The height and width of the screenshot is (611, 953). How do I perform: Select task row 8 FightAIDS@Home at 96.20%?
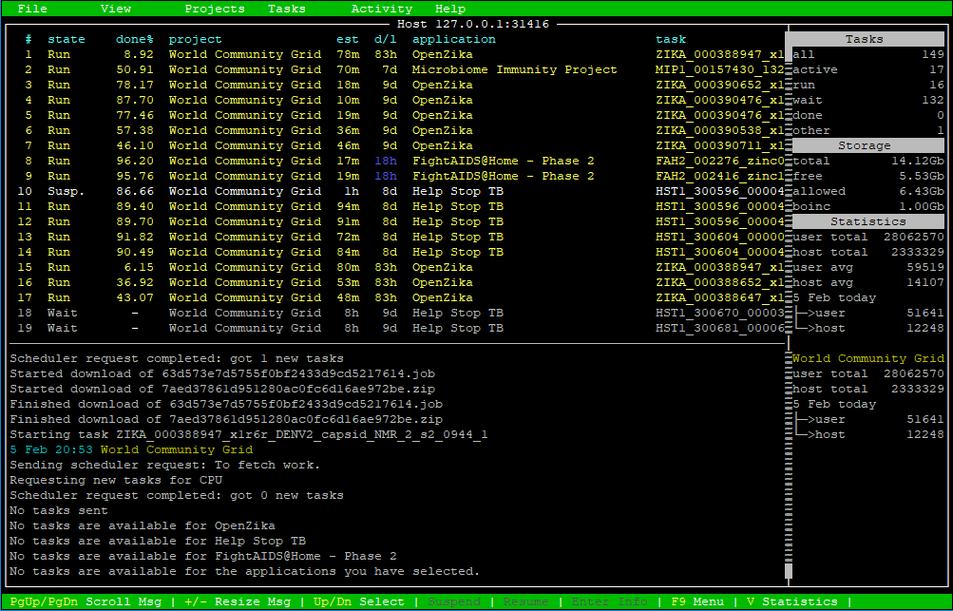point(400,161)
